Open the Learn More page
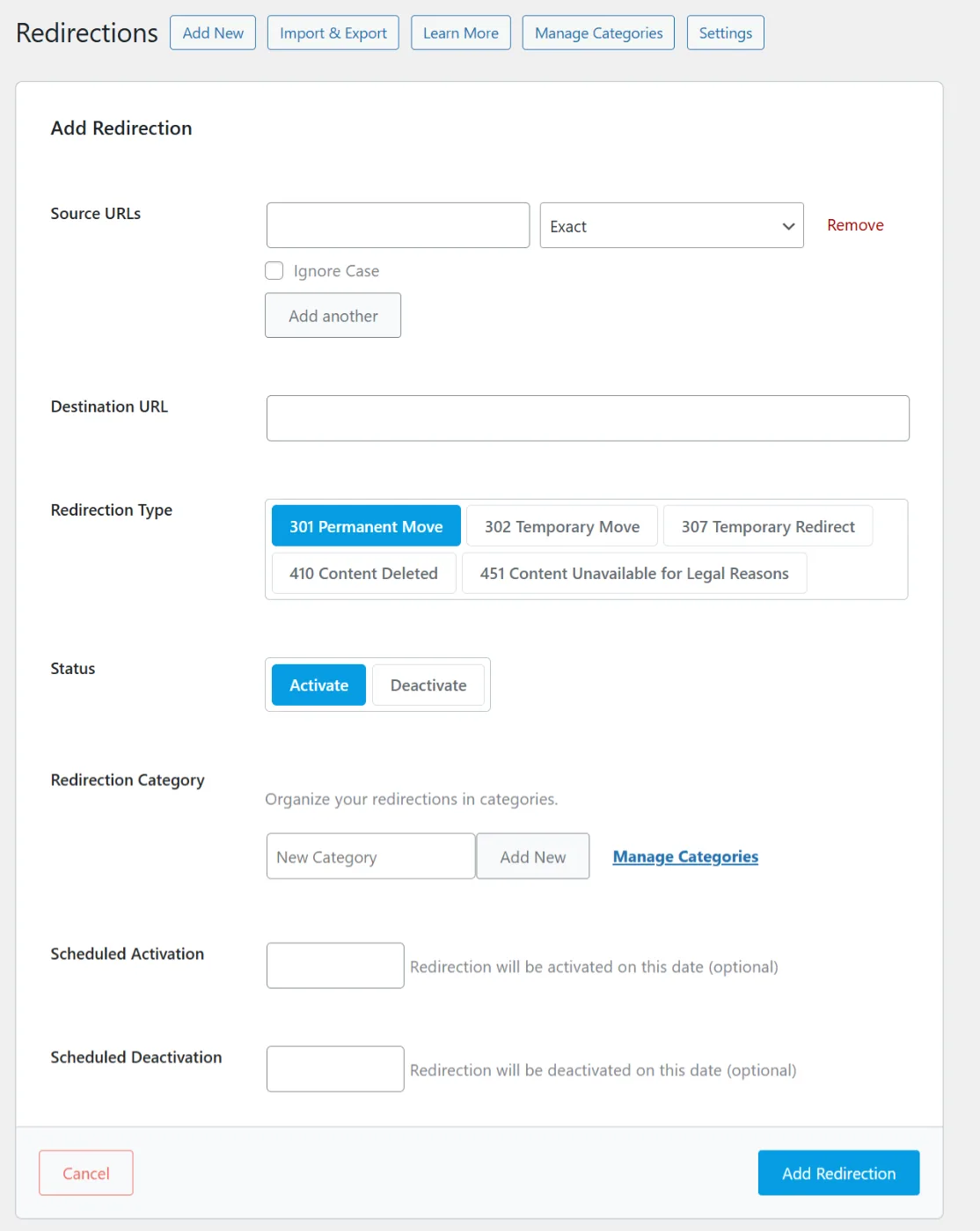 tap(460, 33)
